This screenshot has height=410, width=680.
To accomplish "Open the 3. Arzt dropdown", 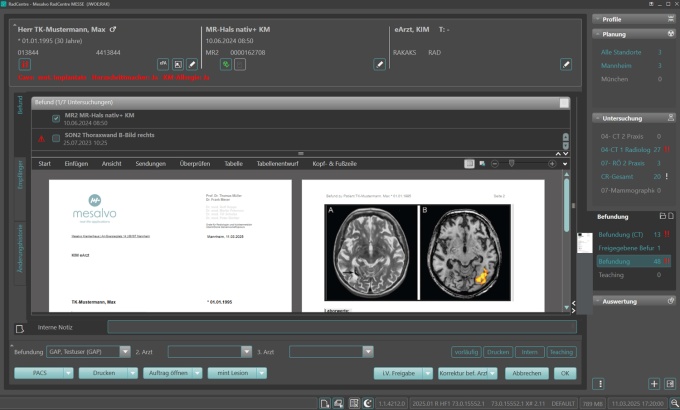I will (368, 351).
